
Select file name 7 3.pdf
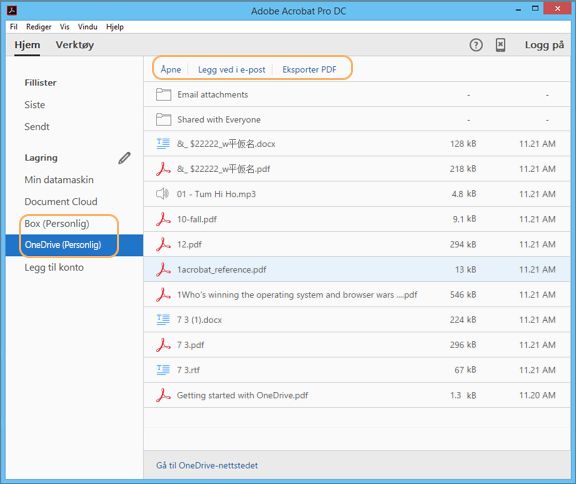tap(190, 345)
